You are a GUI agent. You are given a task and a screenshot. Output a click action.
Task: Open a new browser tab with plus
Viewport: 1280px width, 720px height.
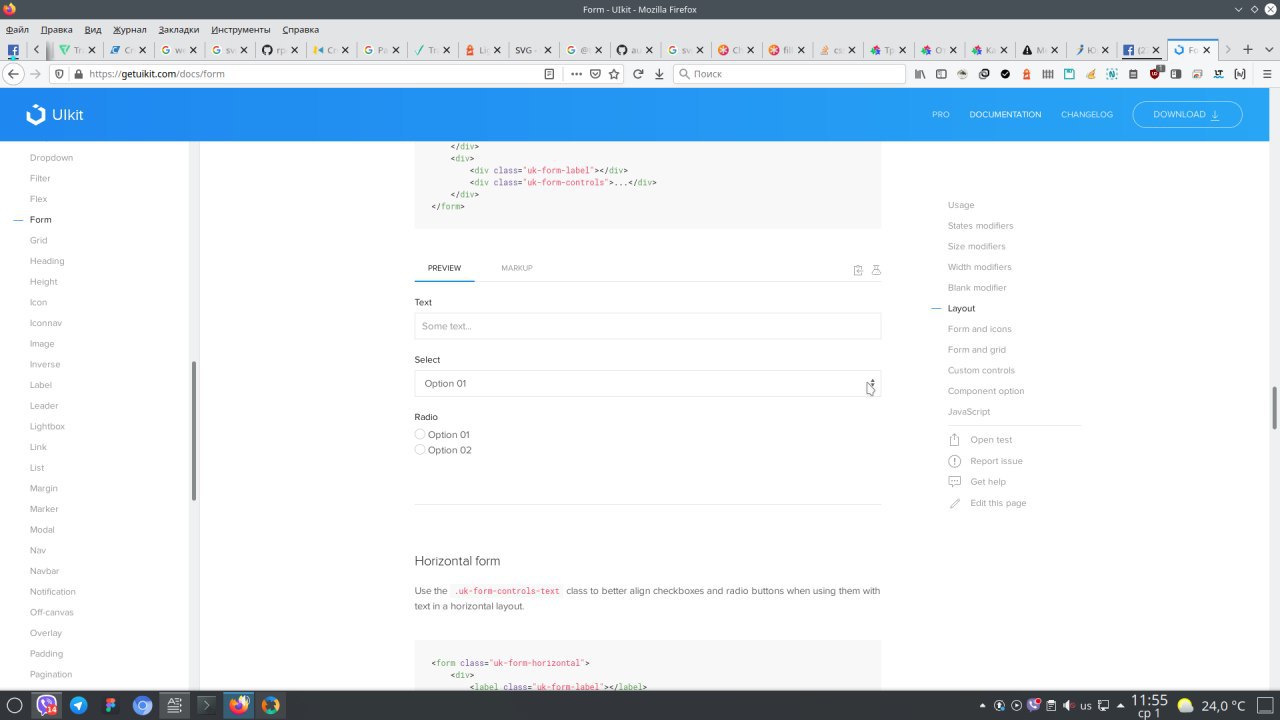pos(1247,50)
